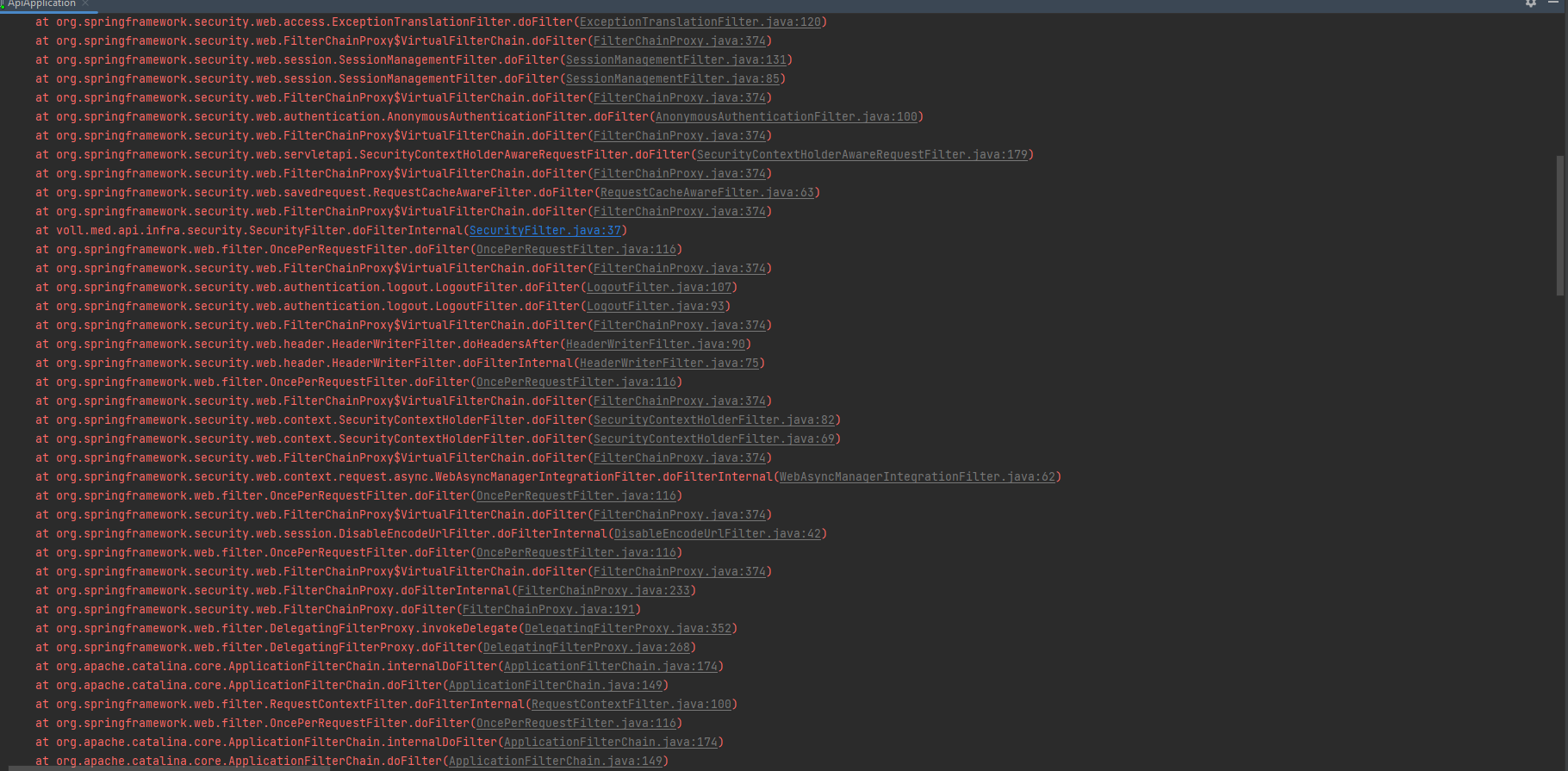Open OncePerRequestFilter.java:116 link below RequestContextFilter row
Viewport: 1568px width, 771px height.
(576, 724)
